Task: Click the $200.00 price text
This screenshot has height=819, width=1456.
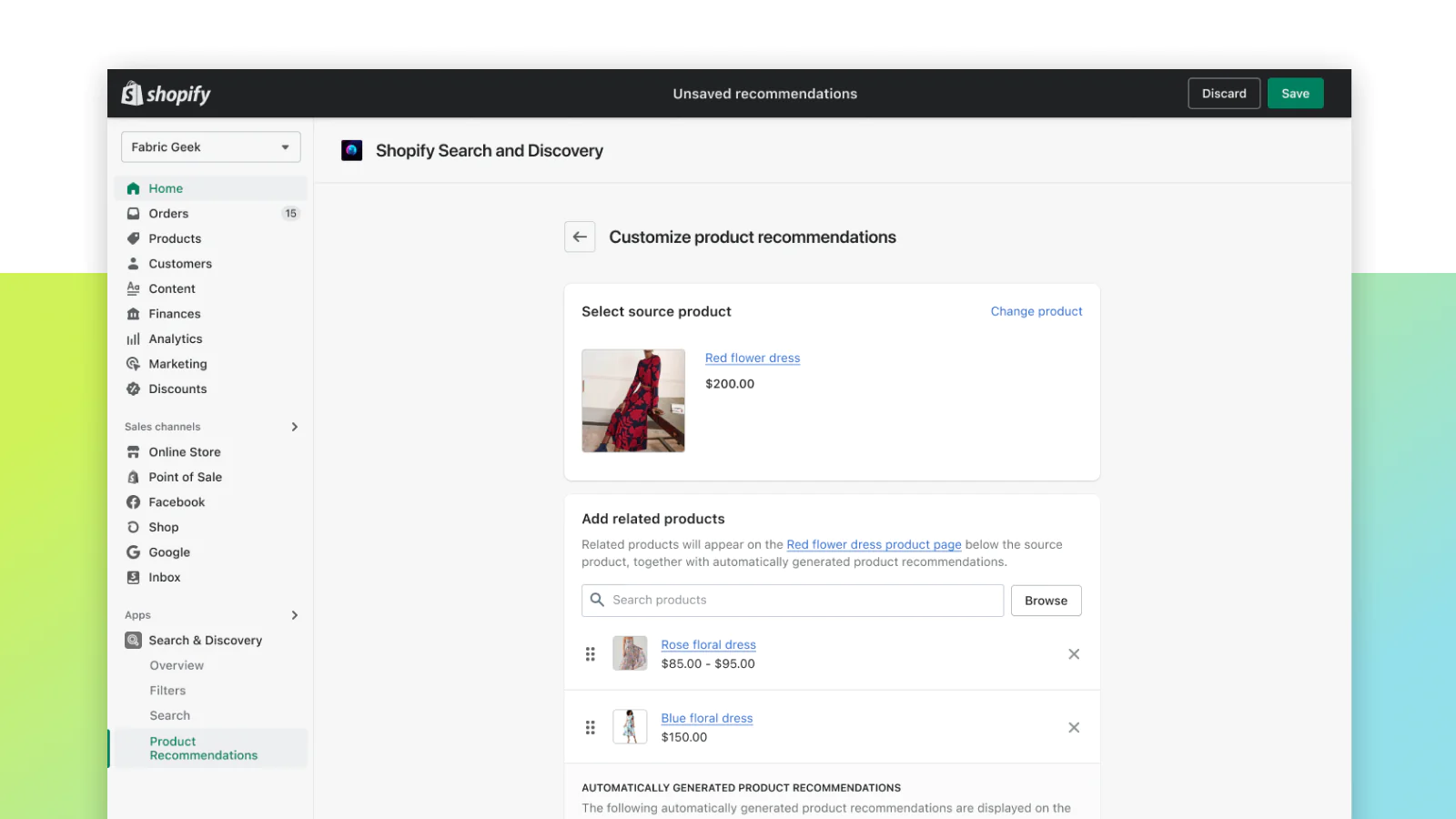Action: [x=730, y=384]
